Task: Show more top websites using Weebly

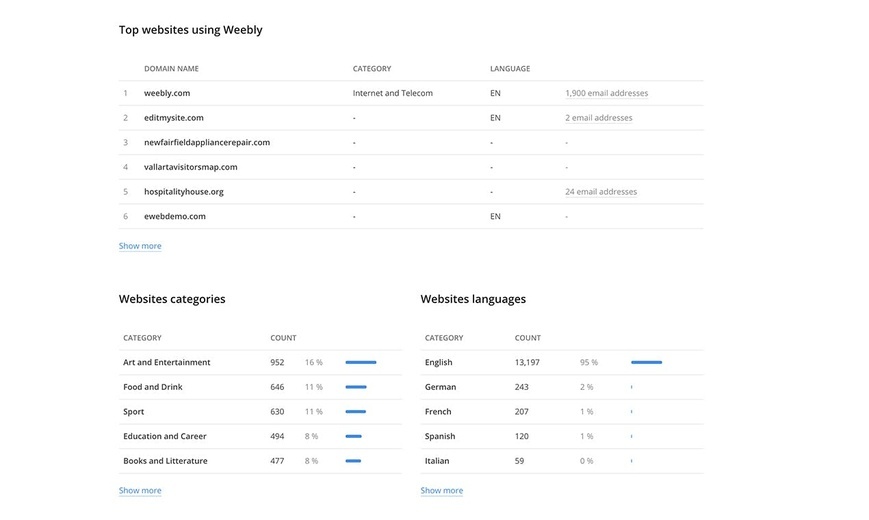Action: click(140, 246)
